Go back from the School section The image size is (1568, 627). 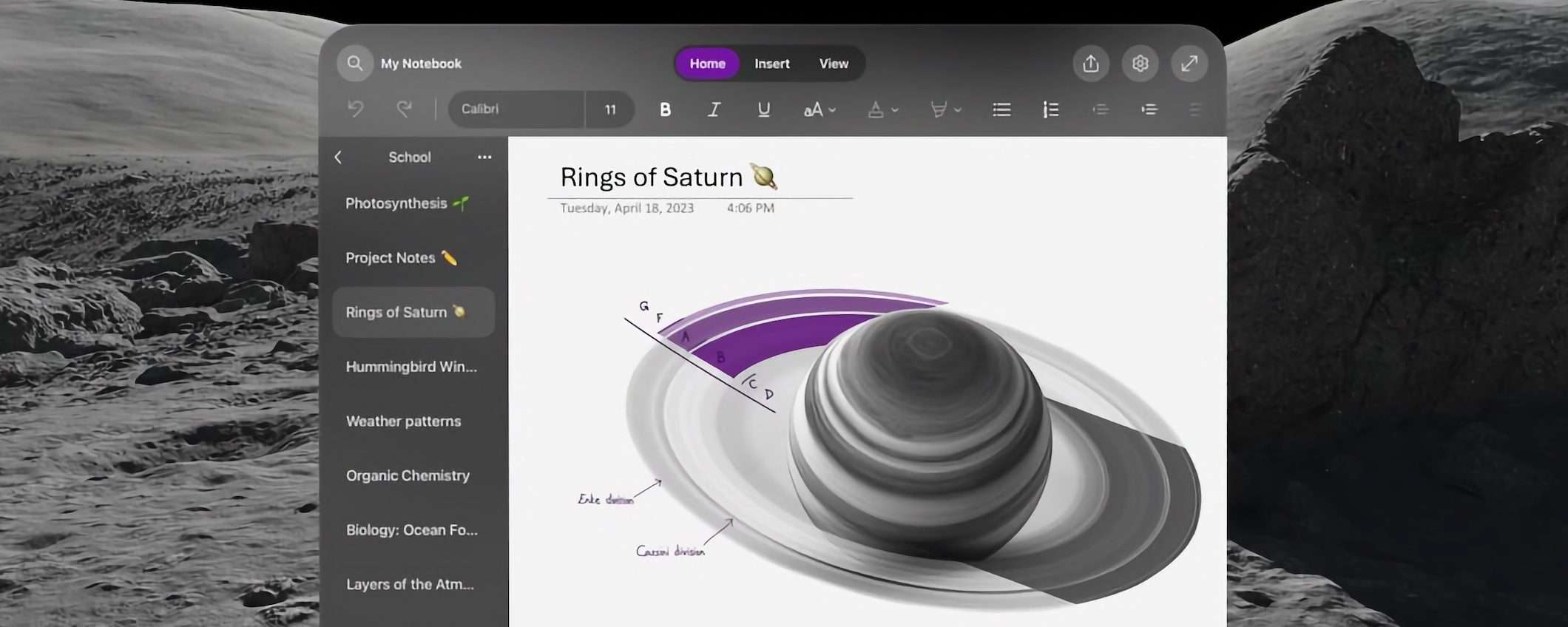tap(338, 157)
